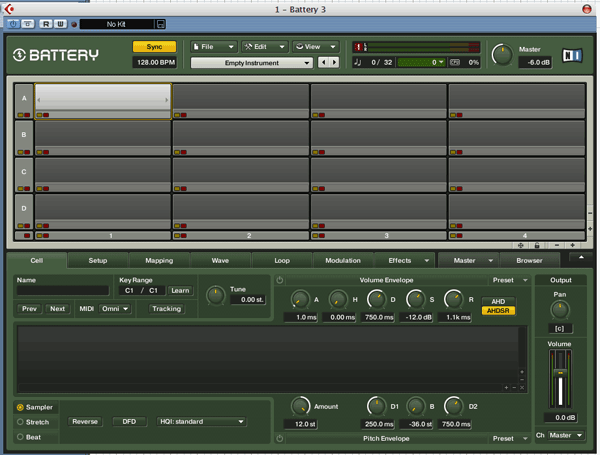
Task: Switch to the Mapping tab
Action: click(159, 261)
